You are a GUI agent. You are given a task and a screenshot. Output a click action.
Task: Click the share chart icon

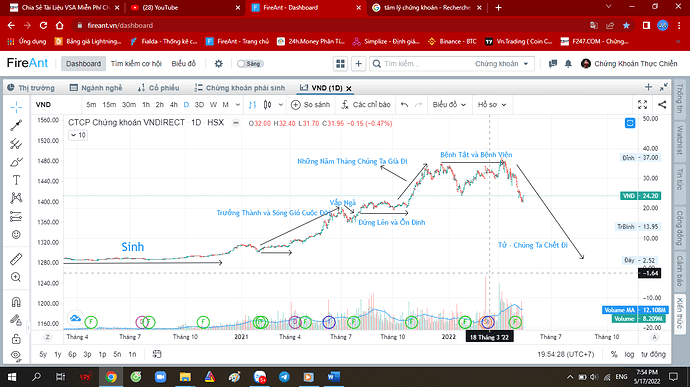(x=662, y=105)
